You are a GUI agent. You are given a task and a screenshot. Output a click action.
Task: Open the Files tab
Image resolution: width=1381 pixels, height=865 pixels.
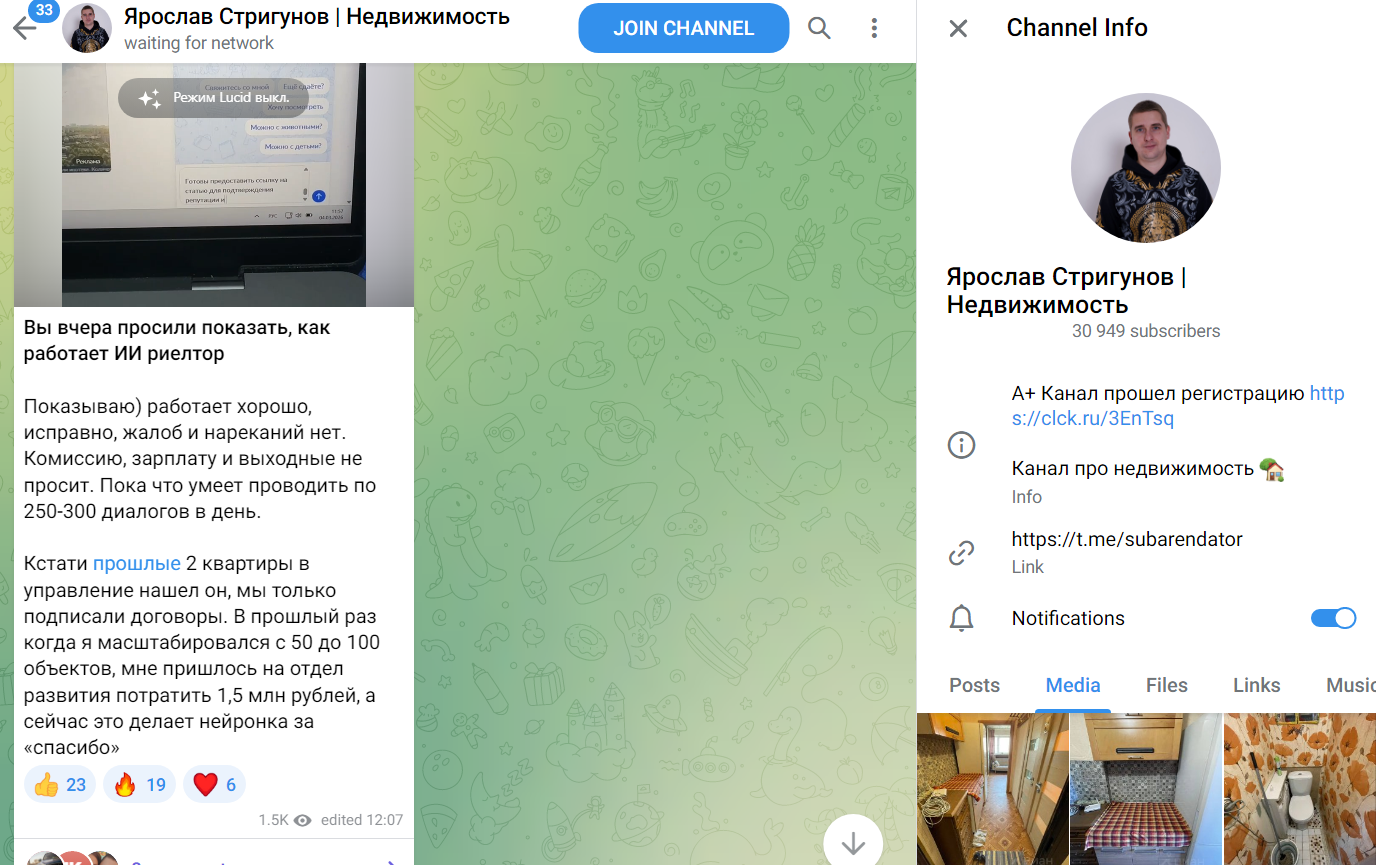(x=1167, y=685)
